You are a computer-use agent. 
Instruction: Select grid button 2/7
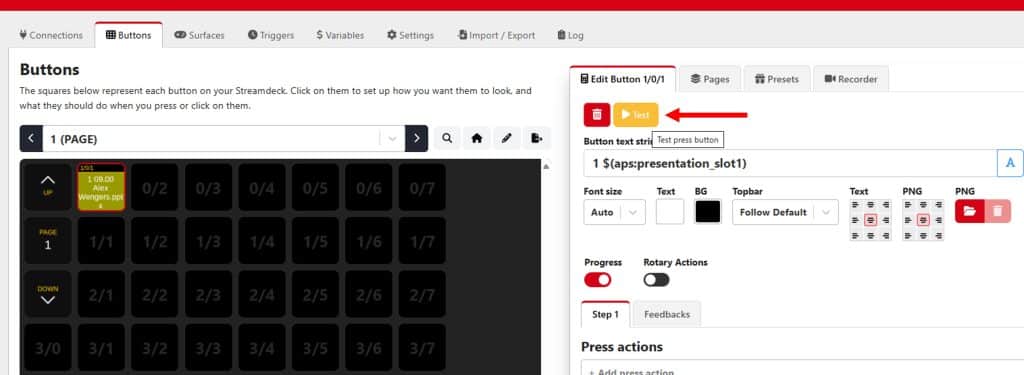[x=422, y=294]
